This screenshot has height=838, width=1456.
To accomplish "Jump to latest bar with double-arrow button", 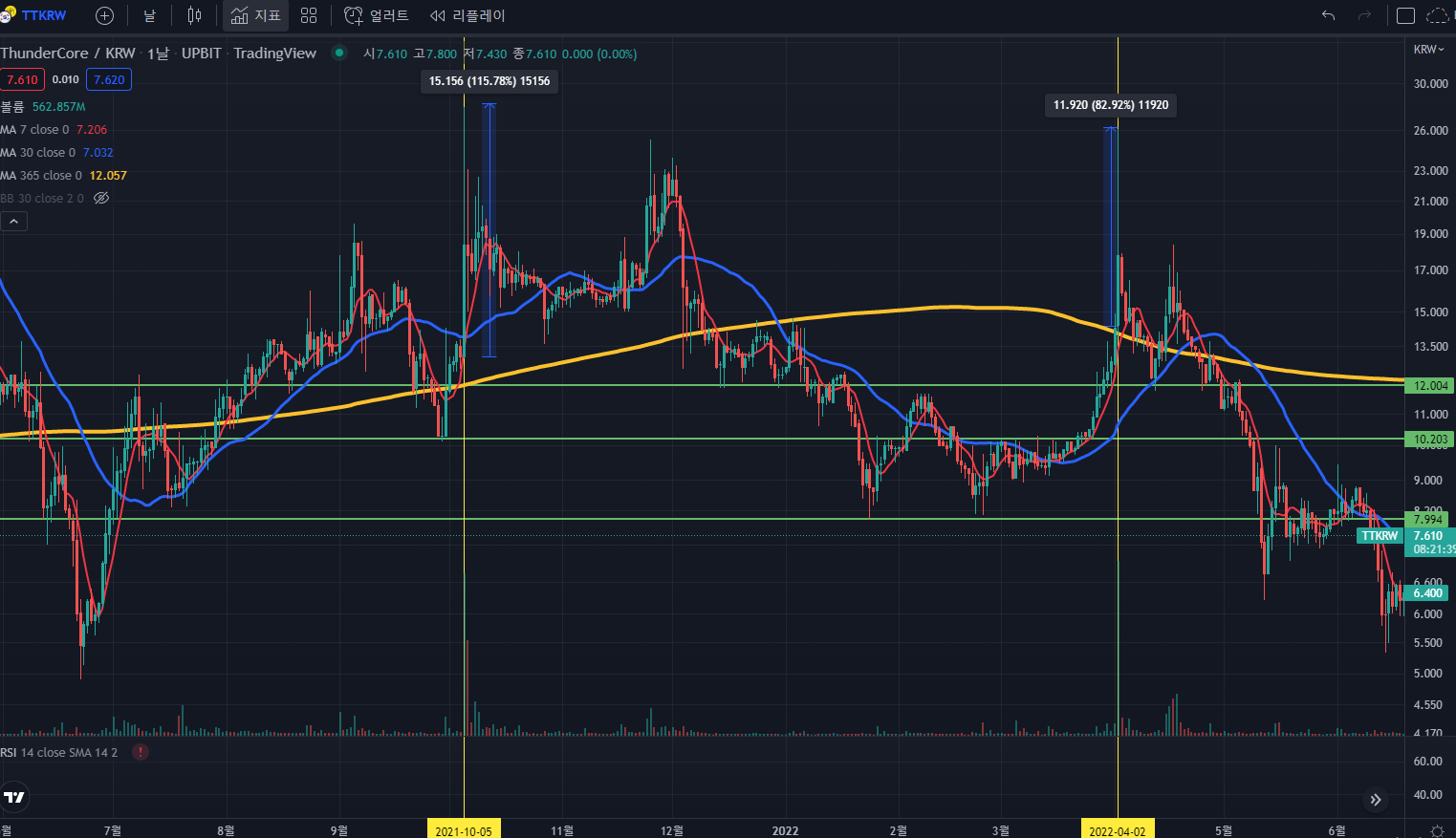I will coord(1375,800).
